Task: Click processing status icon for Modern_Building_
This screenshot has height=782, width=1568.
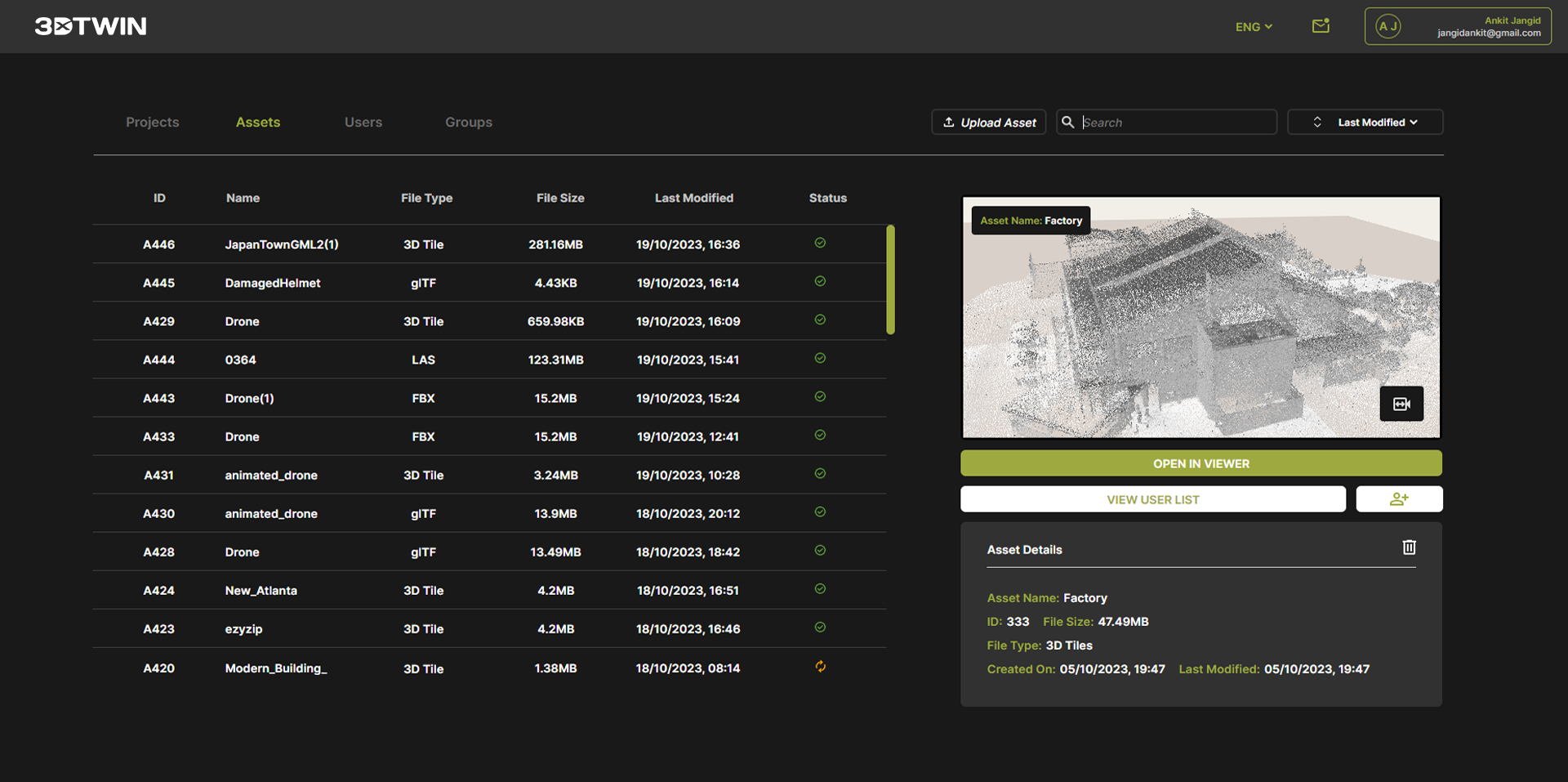Action: [820, 667]
